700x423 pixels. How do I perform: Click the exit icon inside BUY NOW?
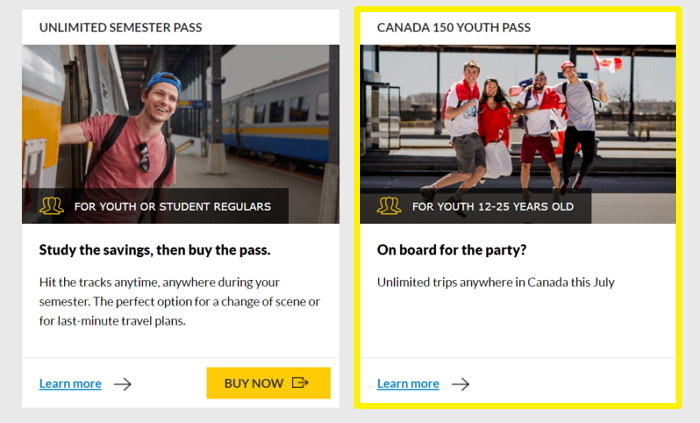tap(300, 383)
